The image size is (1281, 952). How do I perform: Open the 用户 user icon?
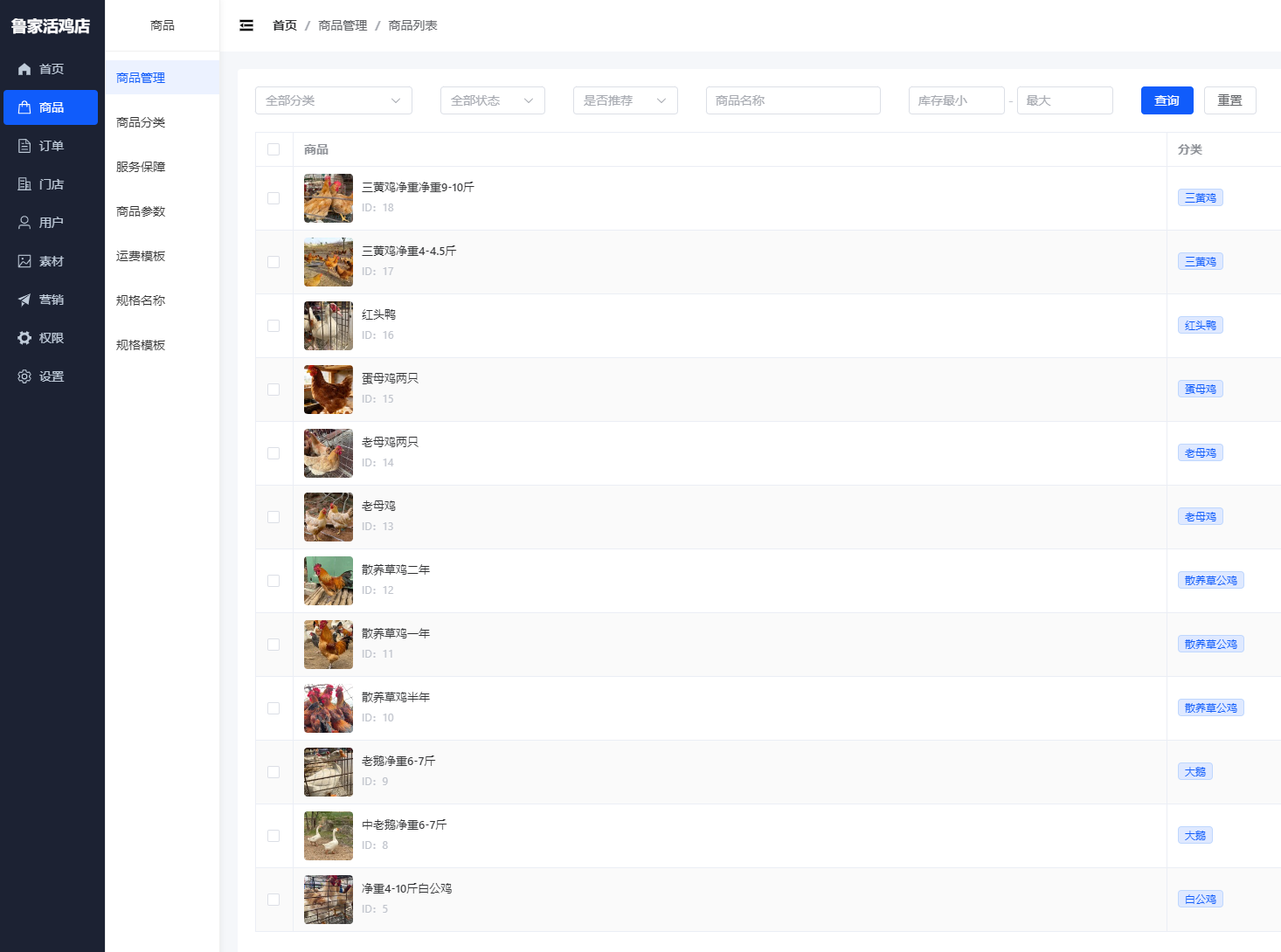(x=24, y=223)
